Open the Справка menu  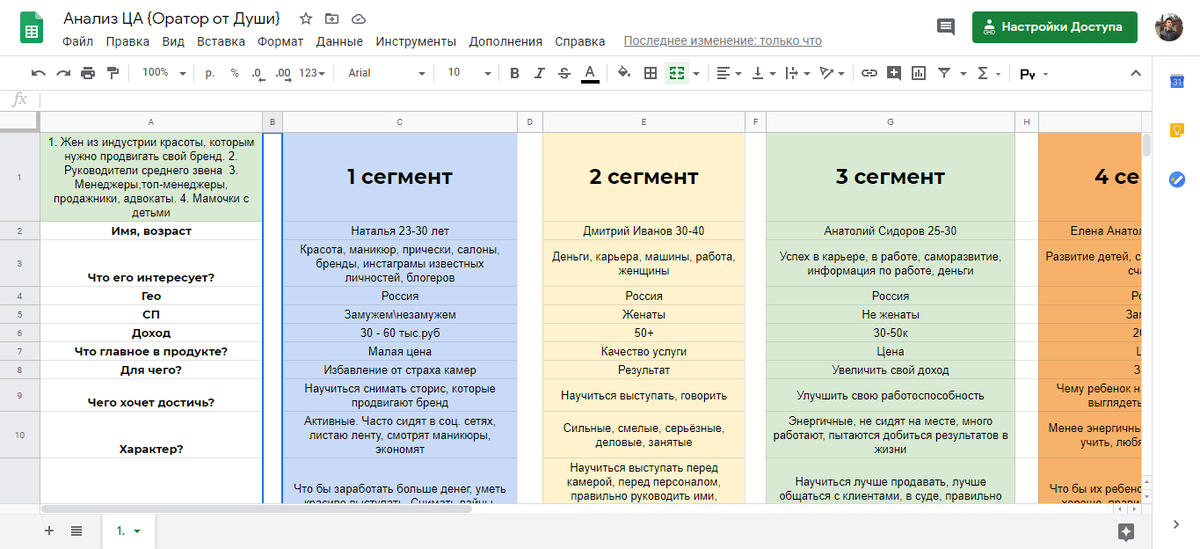coord(580,42)
